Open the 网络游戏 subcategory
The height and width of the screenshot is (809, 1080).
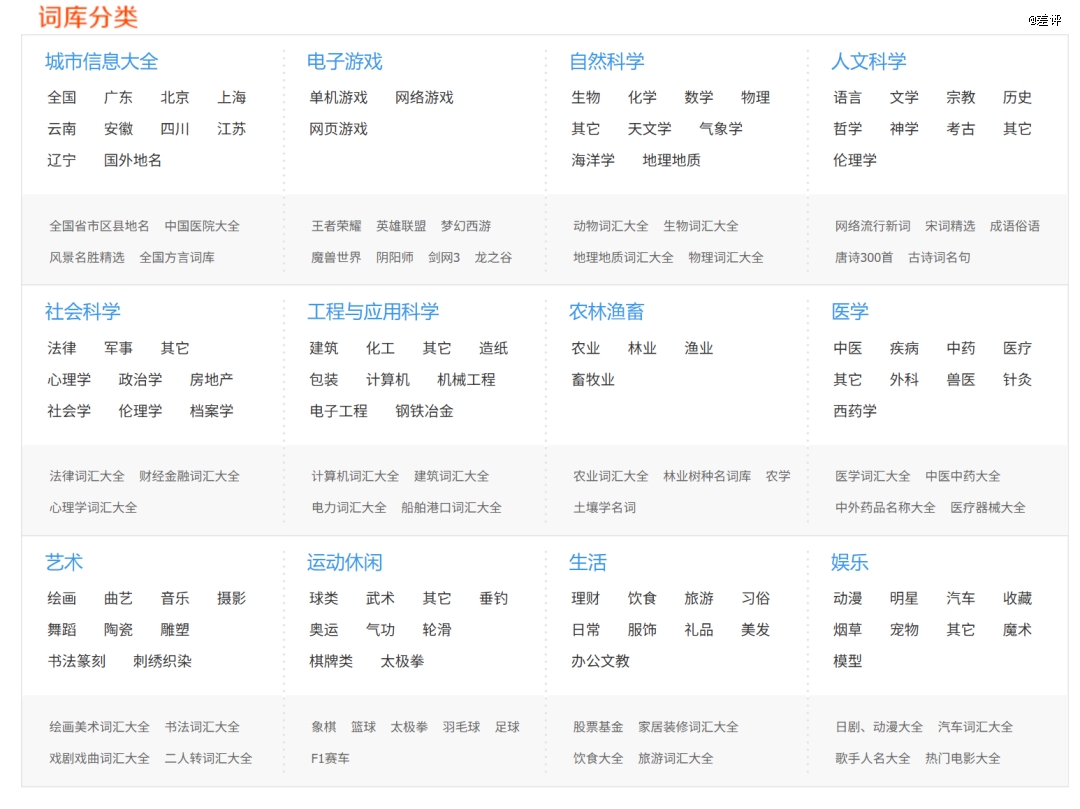424,98
